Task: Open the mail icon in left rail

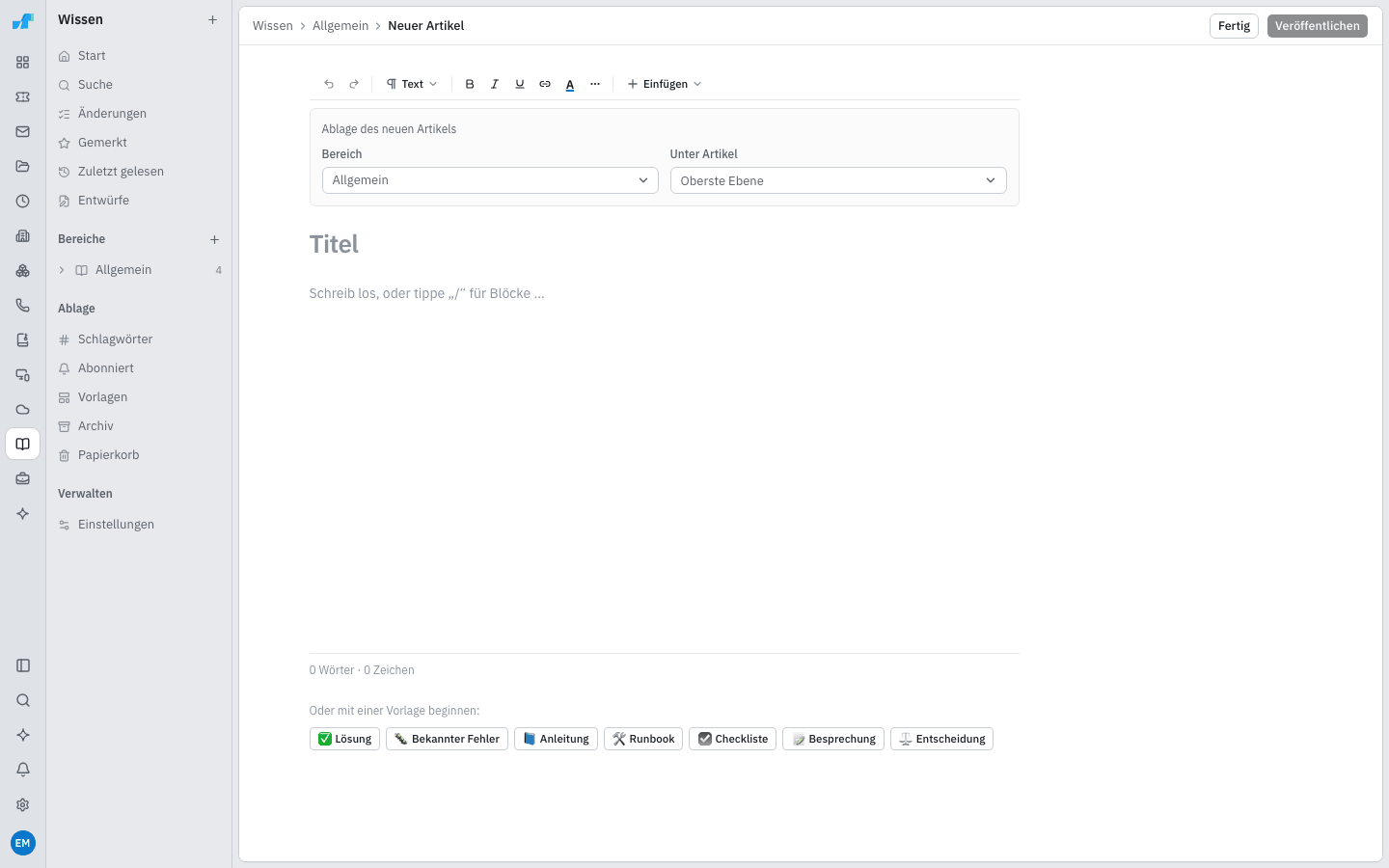Action: 23,131
